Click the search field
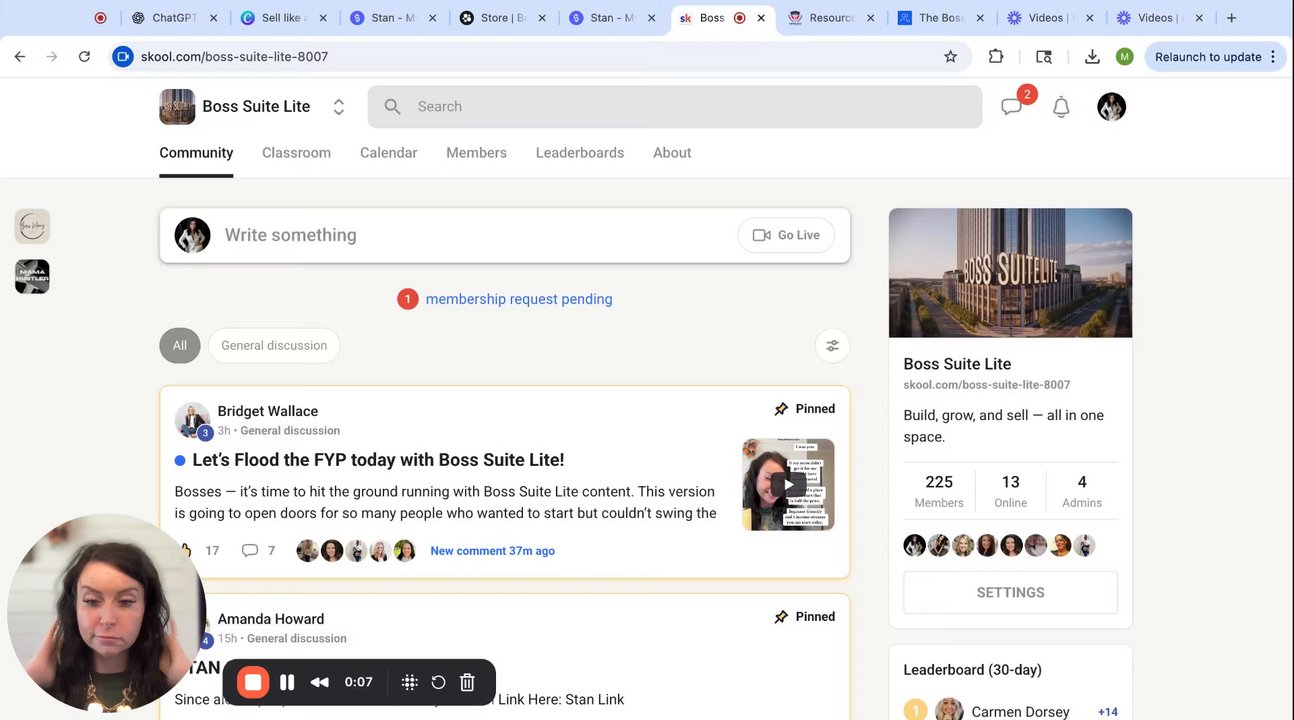 click(675, 107)
